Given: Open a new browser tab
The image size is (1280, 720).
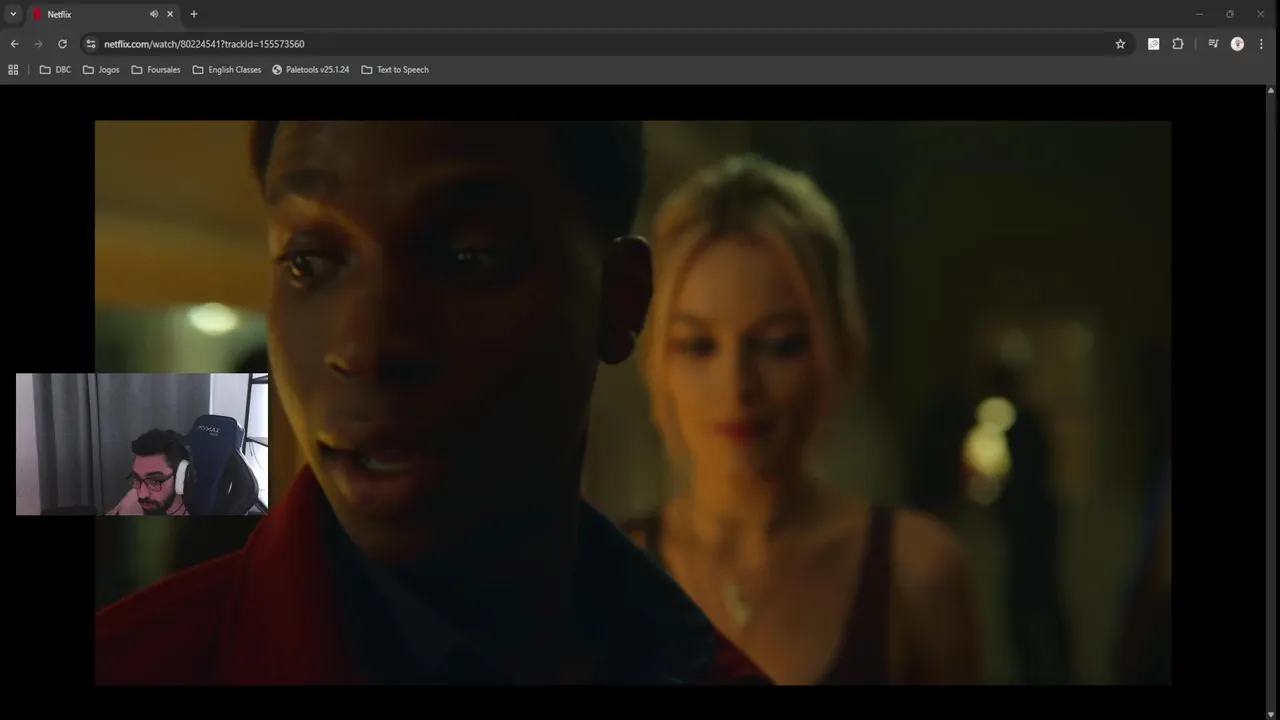Looking at the screenshot, I should coord(194,14).
